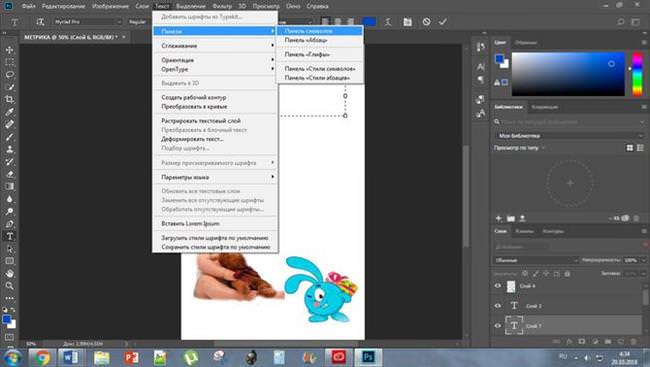Expand the Параметры языка submenu
Viewport: 650px width, 367px height.
216,177
